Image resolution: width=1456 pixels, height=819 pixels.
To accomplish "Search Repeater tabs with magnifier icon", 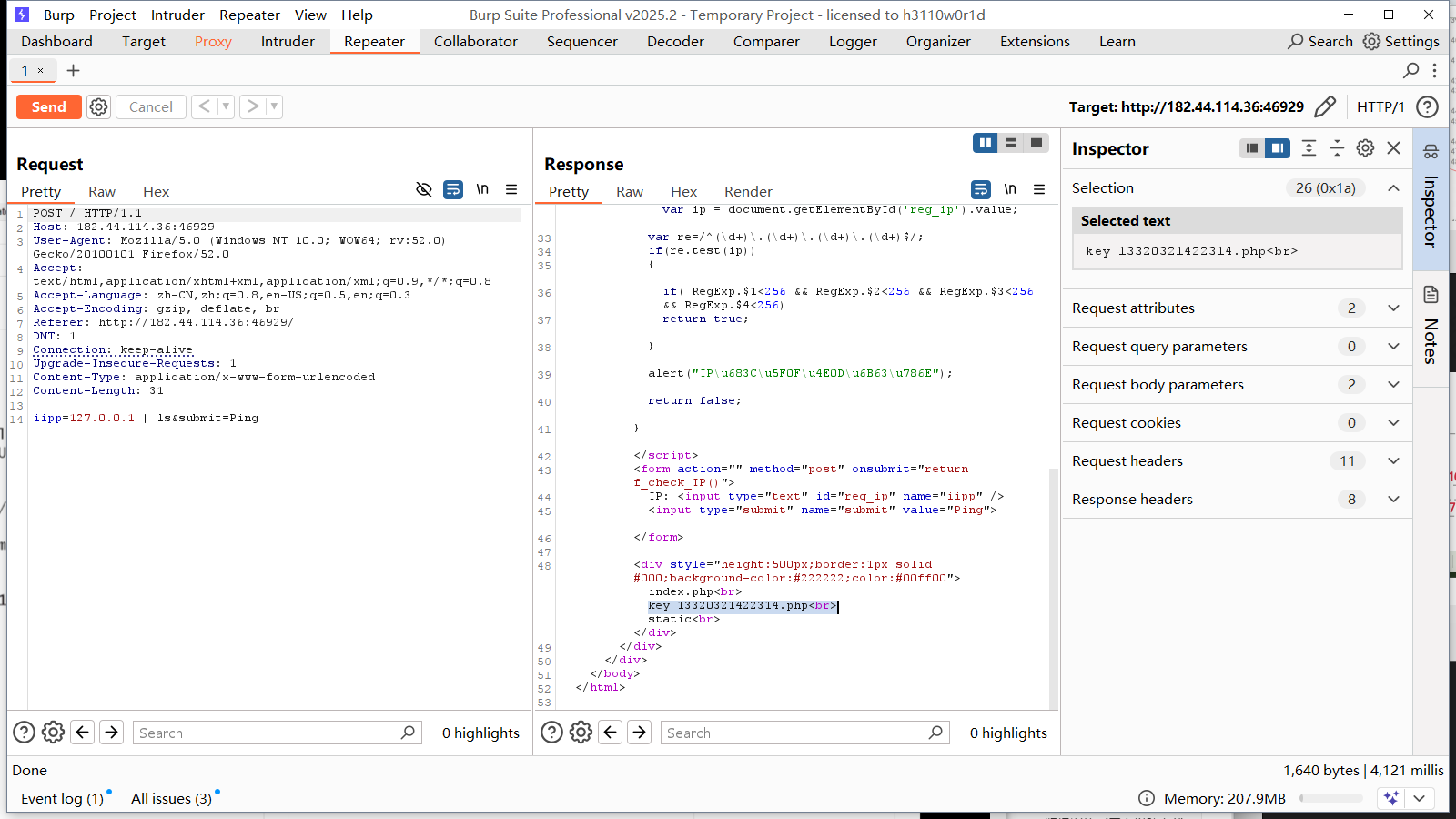I will [1410, 70].
